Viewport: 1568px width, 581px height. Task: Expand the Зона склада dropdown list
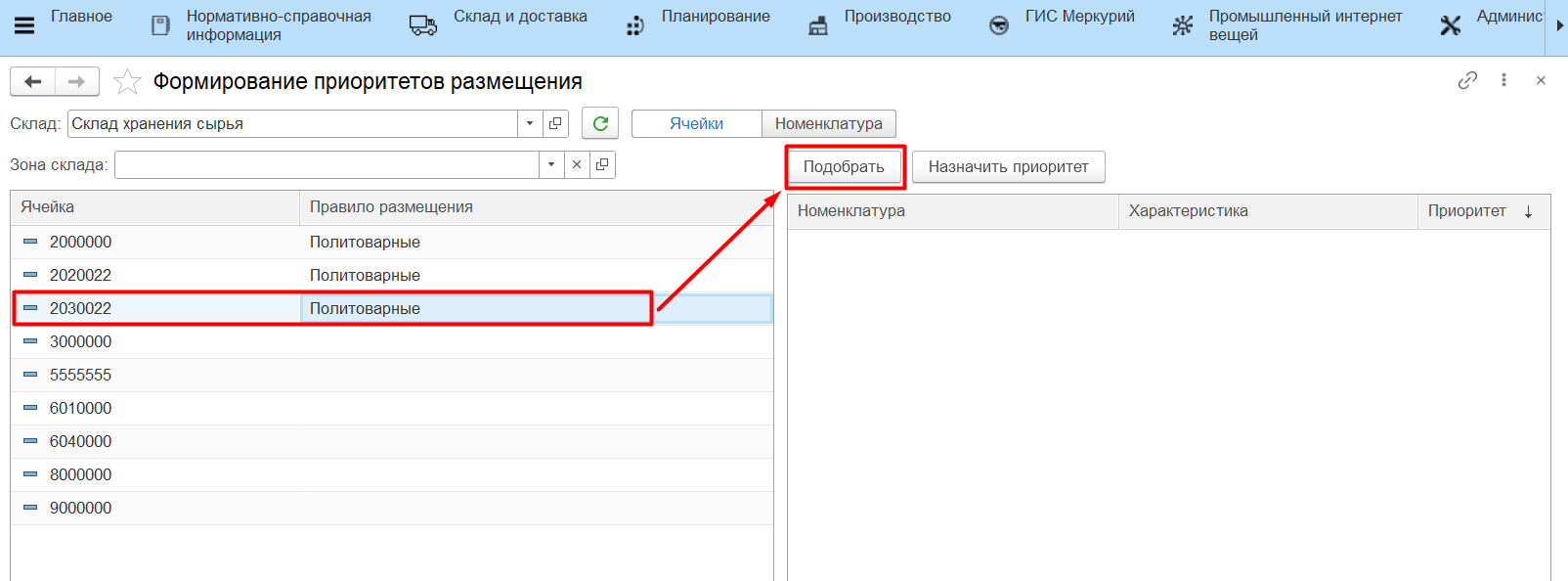point(551,164)
